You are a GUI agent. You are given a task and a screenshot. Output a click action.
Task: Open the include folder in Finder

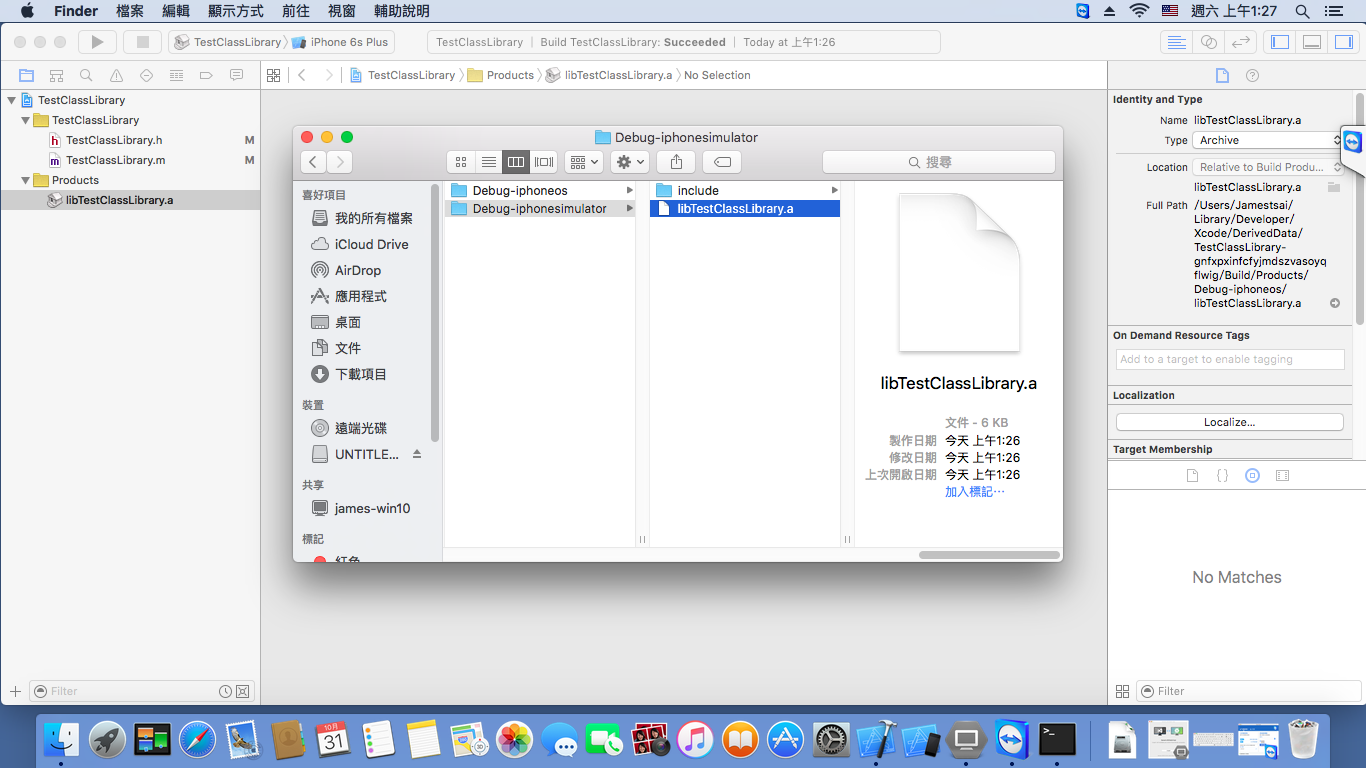click(745, 190)
